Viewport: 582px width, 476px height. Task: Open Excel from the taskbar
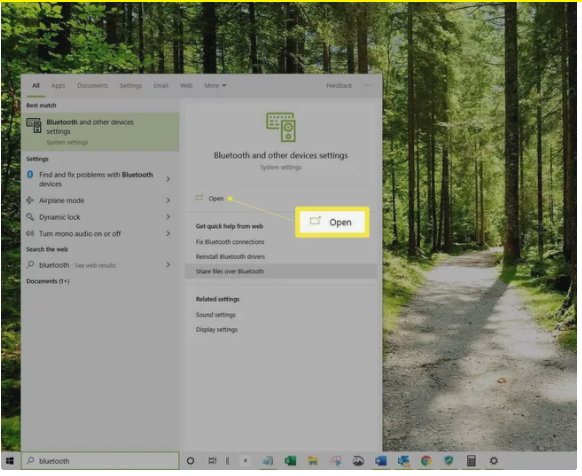tap(290, 461)
